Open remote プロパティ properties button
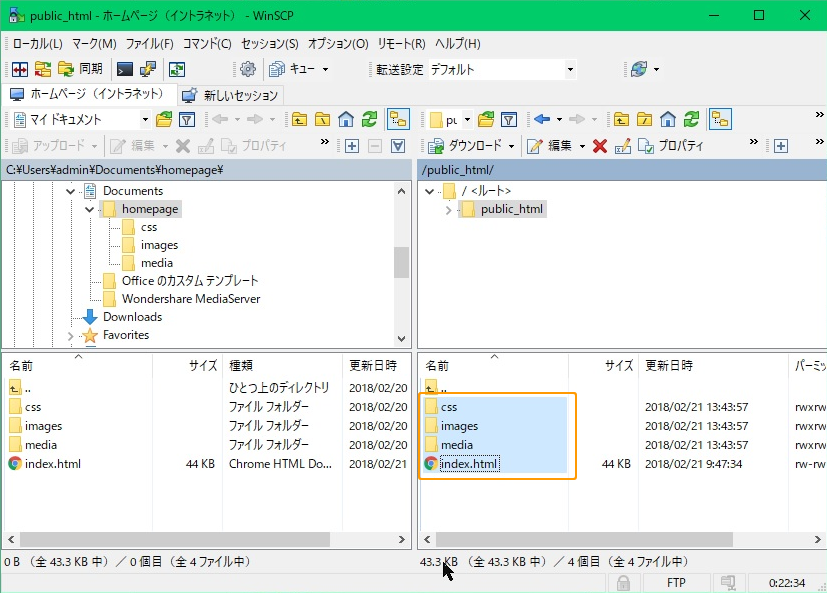The image size is (827, 593). 671,146
